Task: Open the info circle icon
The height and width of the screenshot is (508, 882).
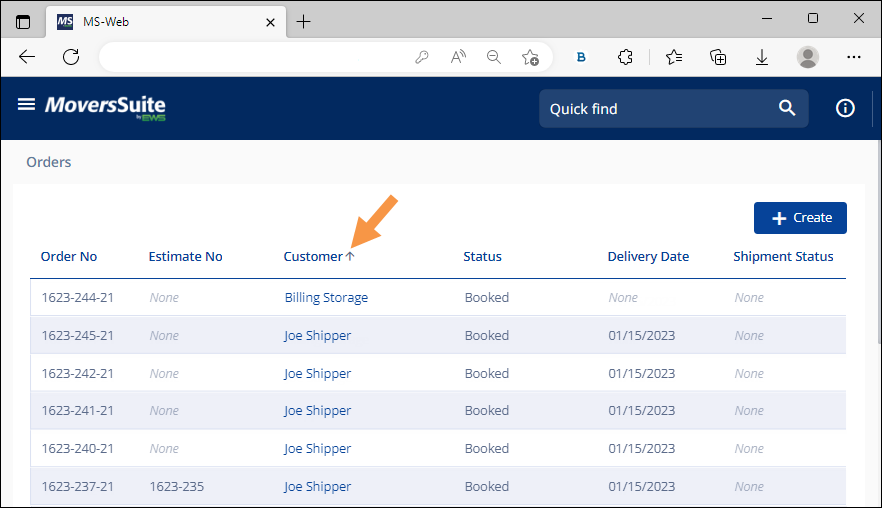Action: pyautogui.click(x=845, y=108)
